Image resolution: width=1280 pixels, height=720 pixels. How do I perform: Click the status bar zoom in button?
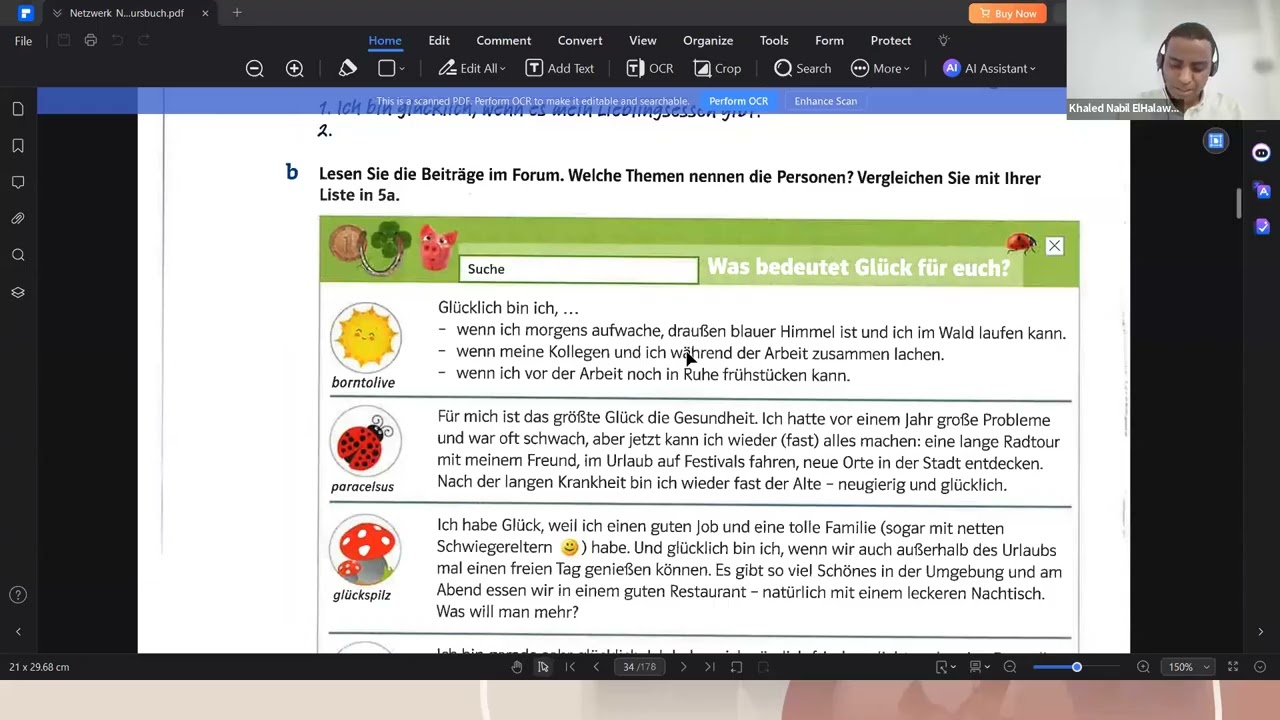pyautogui.click(x=1143, y=667)
